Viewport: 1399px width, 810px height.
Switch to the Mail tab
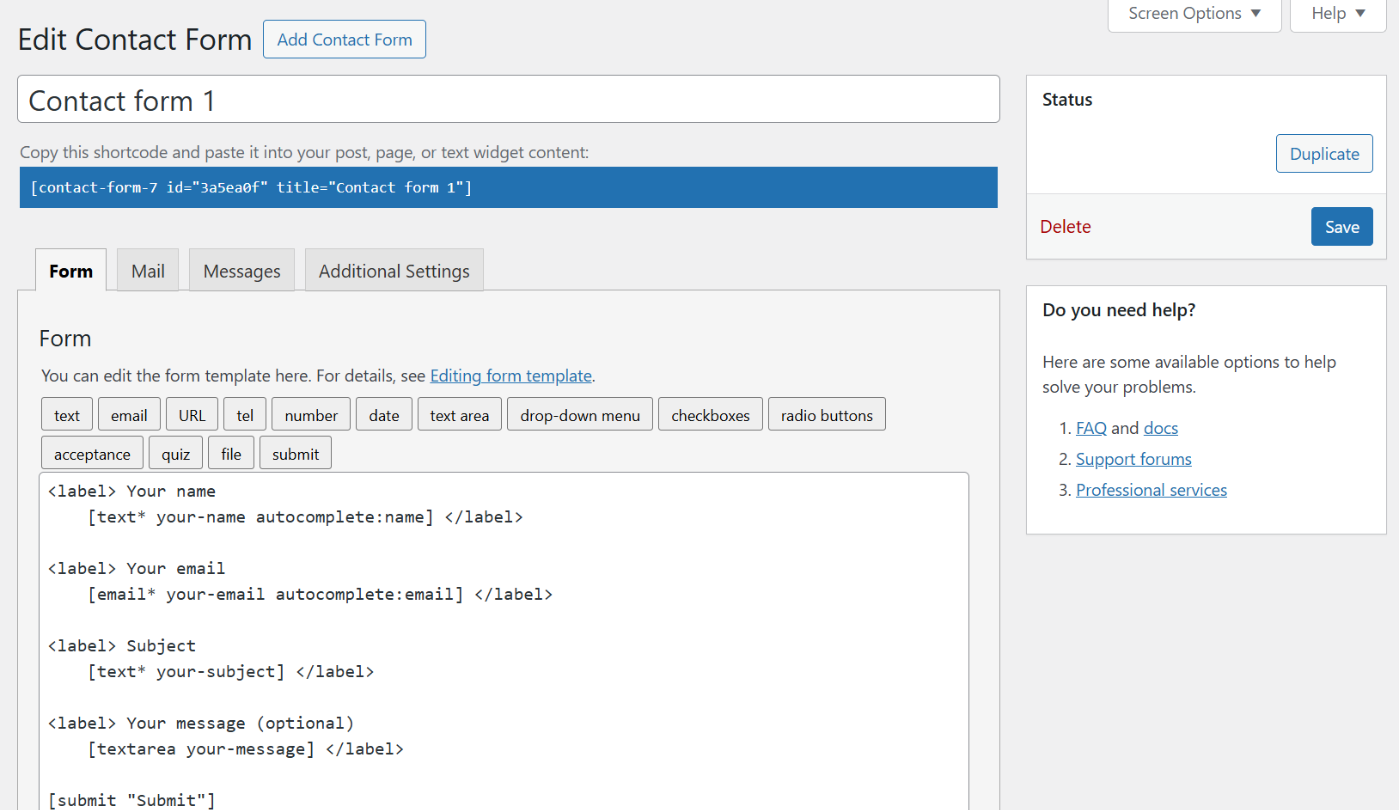point(147,270)
